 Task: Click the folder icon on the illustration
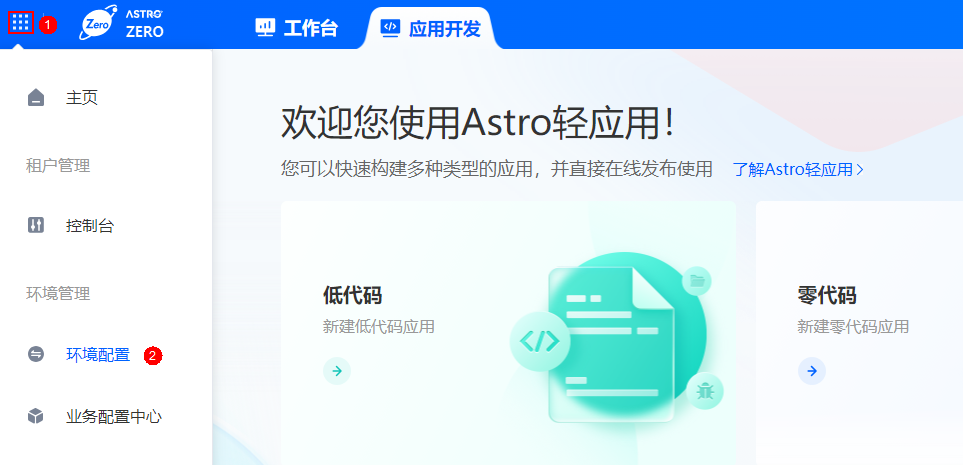(x=696, y=281)
